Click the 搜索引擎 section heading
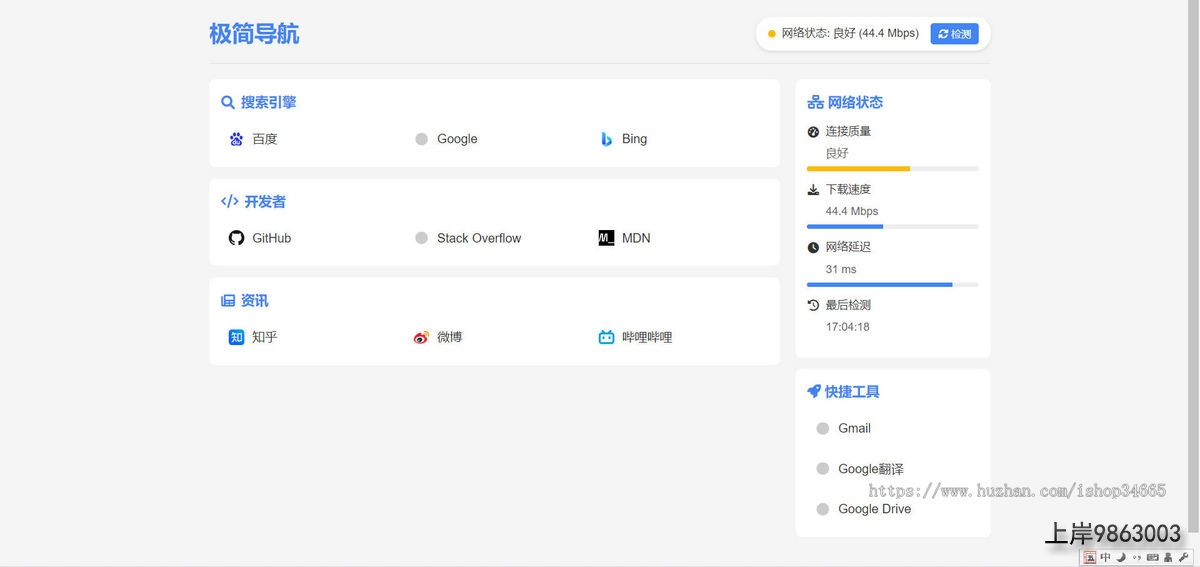The width and height of the screenshot is (1200, 567). [x=267, y=102]
